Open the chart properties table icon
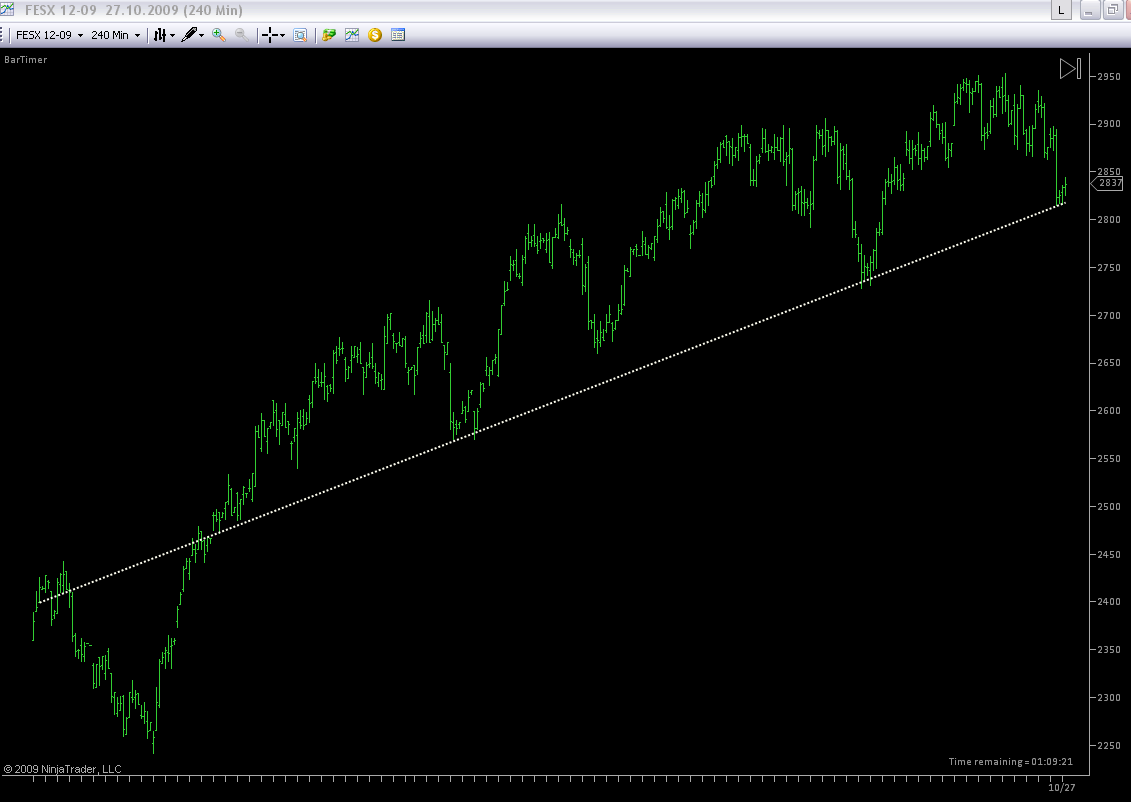This screenshot has height=802, width=1131. tap(397, 35)
